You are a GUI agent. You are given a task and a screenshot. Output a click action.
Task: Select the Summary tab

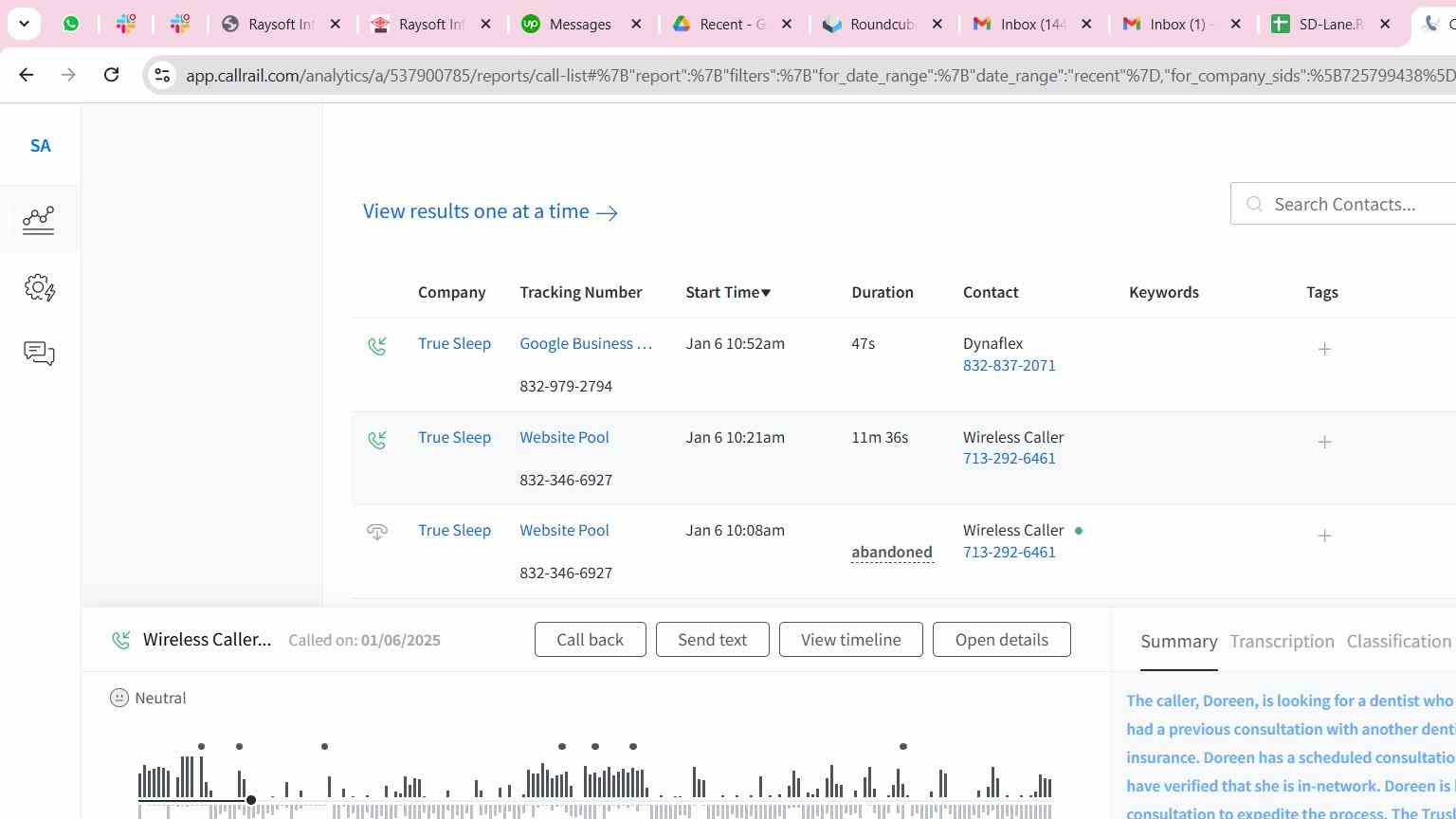1178,642
